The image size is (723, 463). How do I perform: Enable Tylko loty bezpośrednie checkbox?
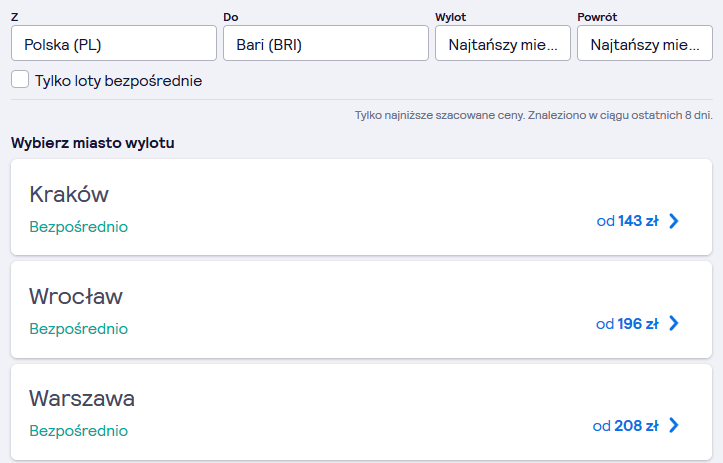pyautogui.click(x=20, y=79)
